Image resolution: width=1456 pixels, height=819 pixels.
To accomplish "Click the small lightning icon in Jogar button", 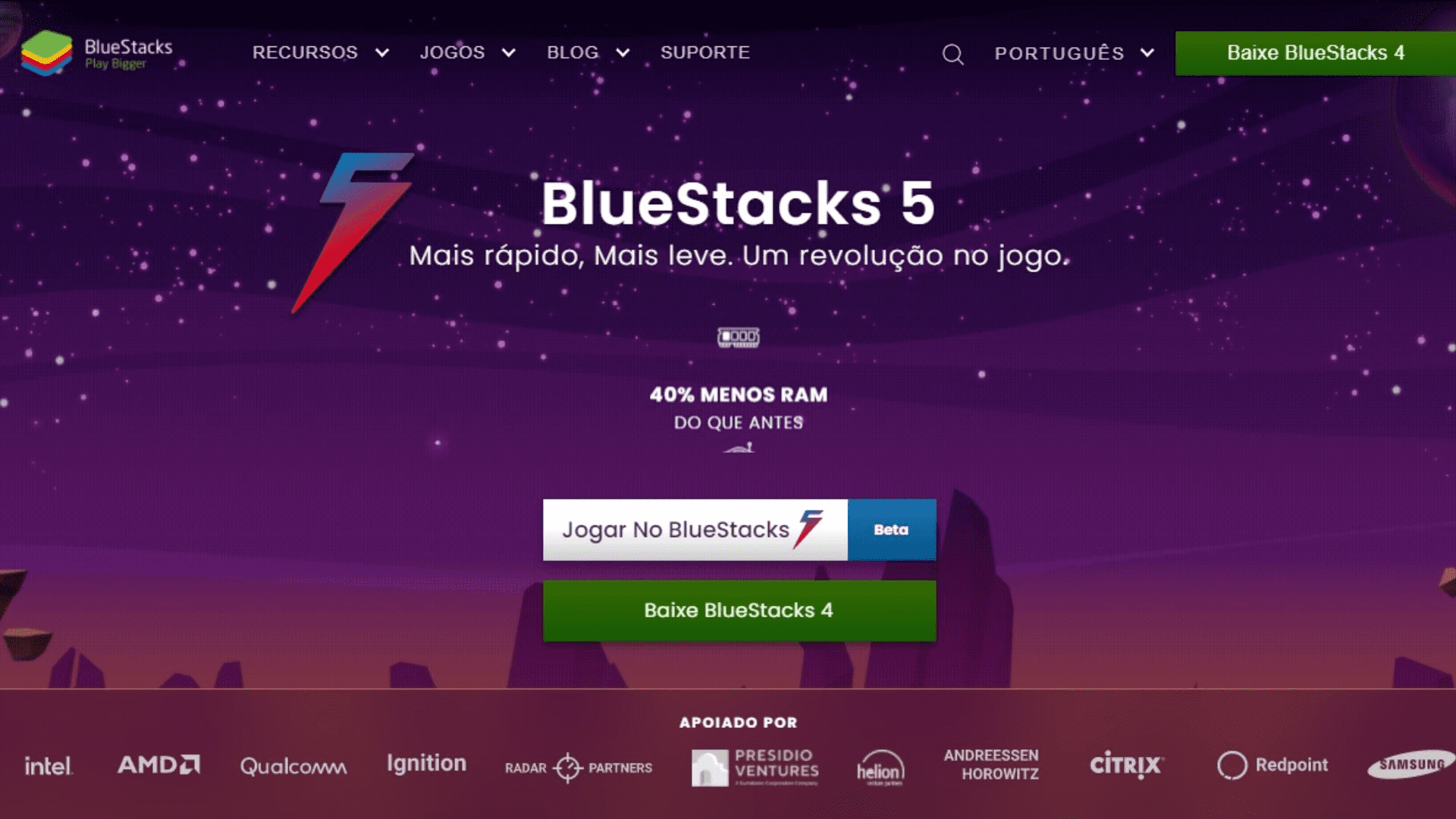I will pos(808,529).
